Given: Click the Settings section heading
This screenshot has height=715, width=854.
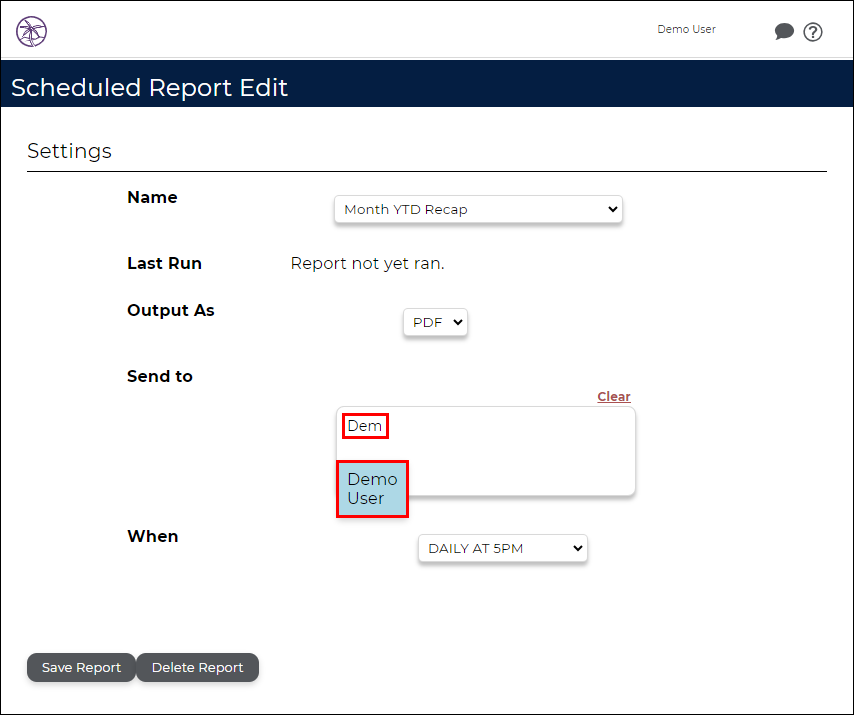Looking at the screenshot, I should tap(69, 151).
